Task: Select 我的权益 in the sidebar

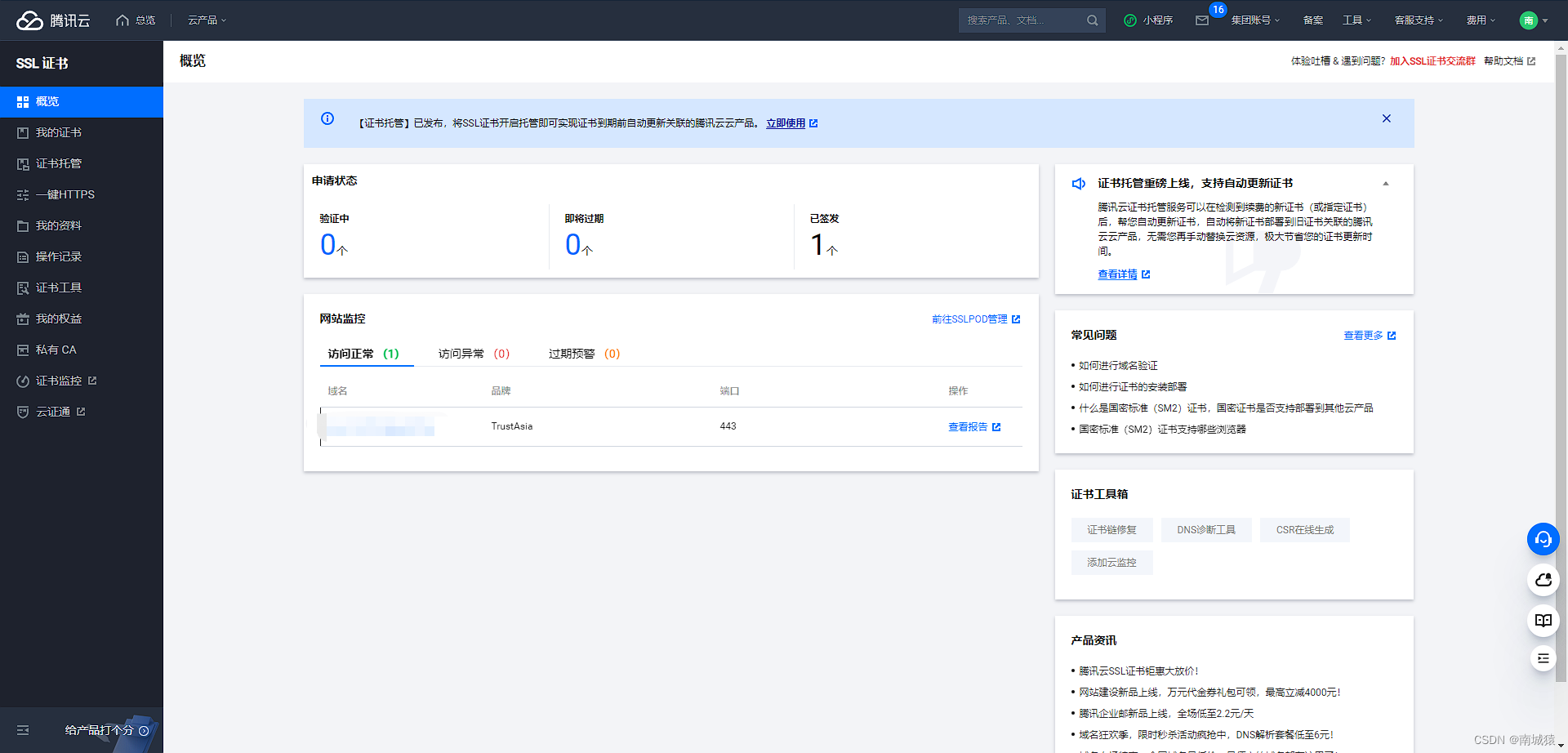Action: (x=57, y=319)
